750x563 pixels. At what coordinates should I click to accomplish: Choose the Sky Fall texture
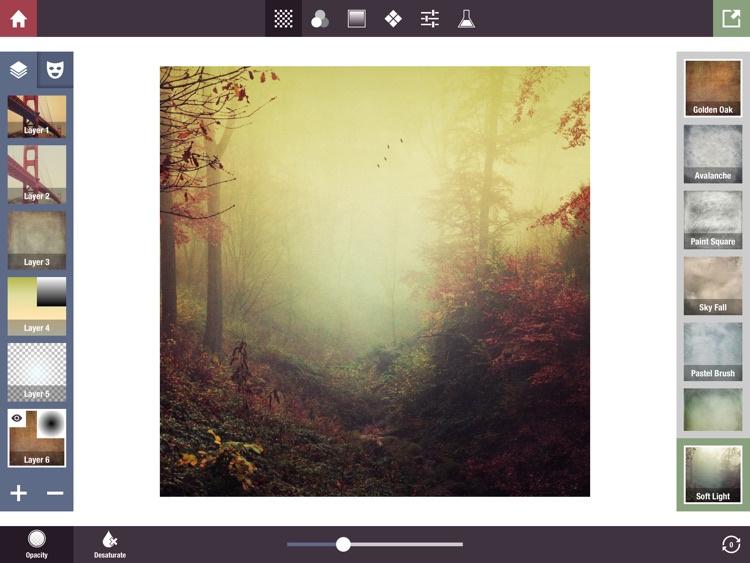(x=713, y=286)
